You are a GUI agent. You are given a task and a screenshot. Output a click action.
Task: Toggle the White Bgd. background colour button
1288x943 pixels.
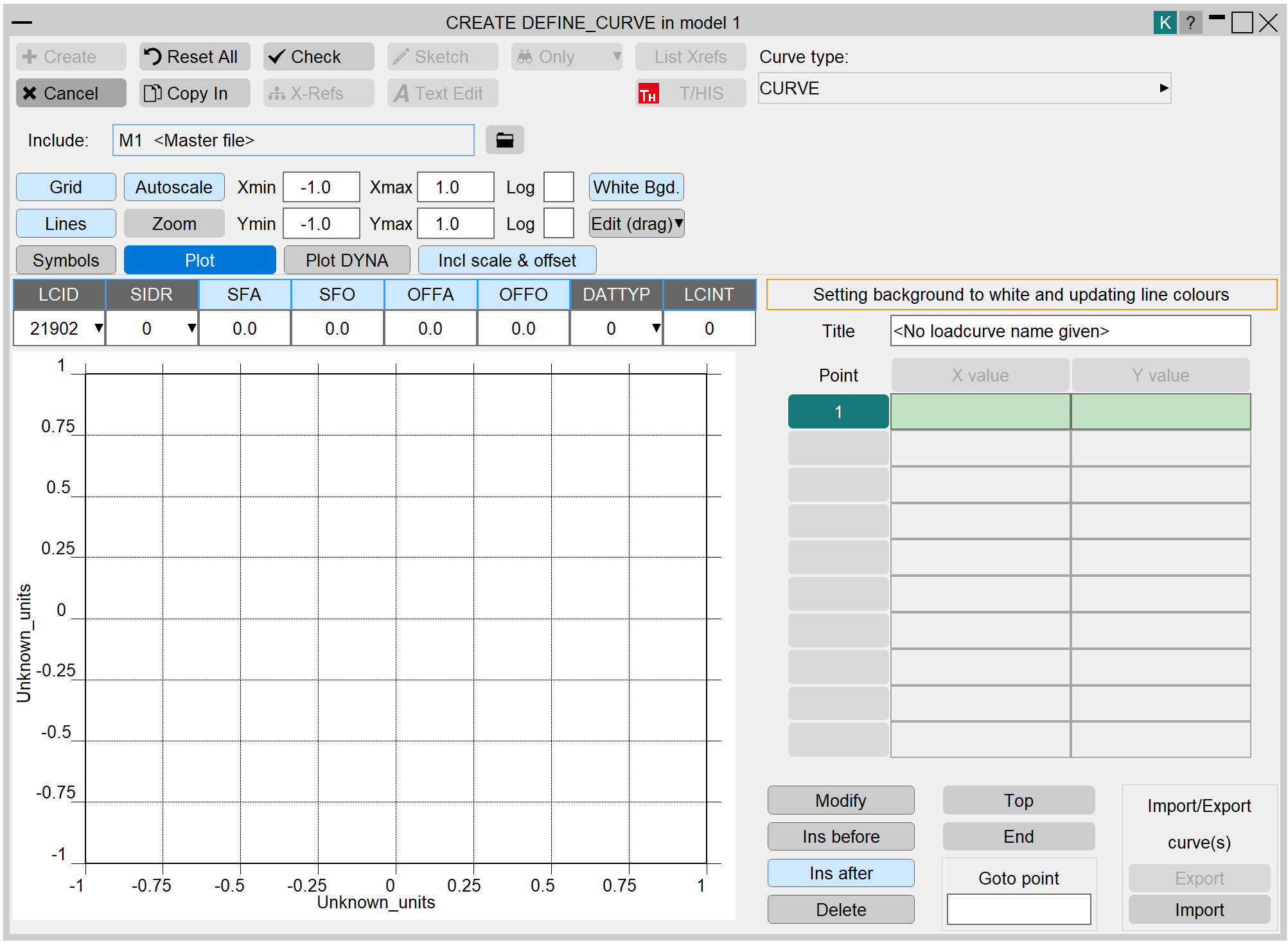pos(636,188)
